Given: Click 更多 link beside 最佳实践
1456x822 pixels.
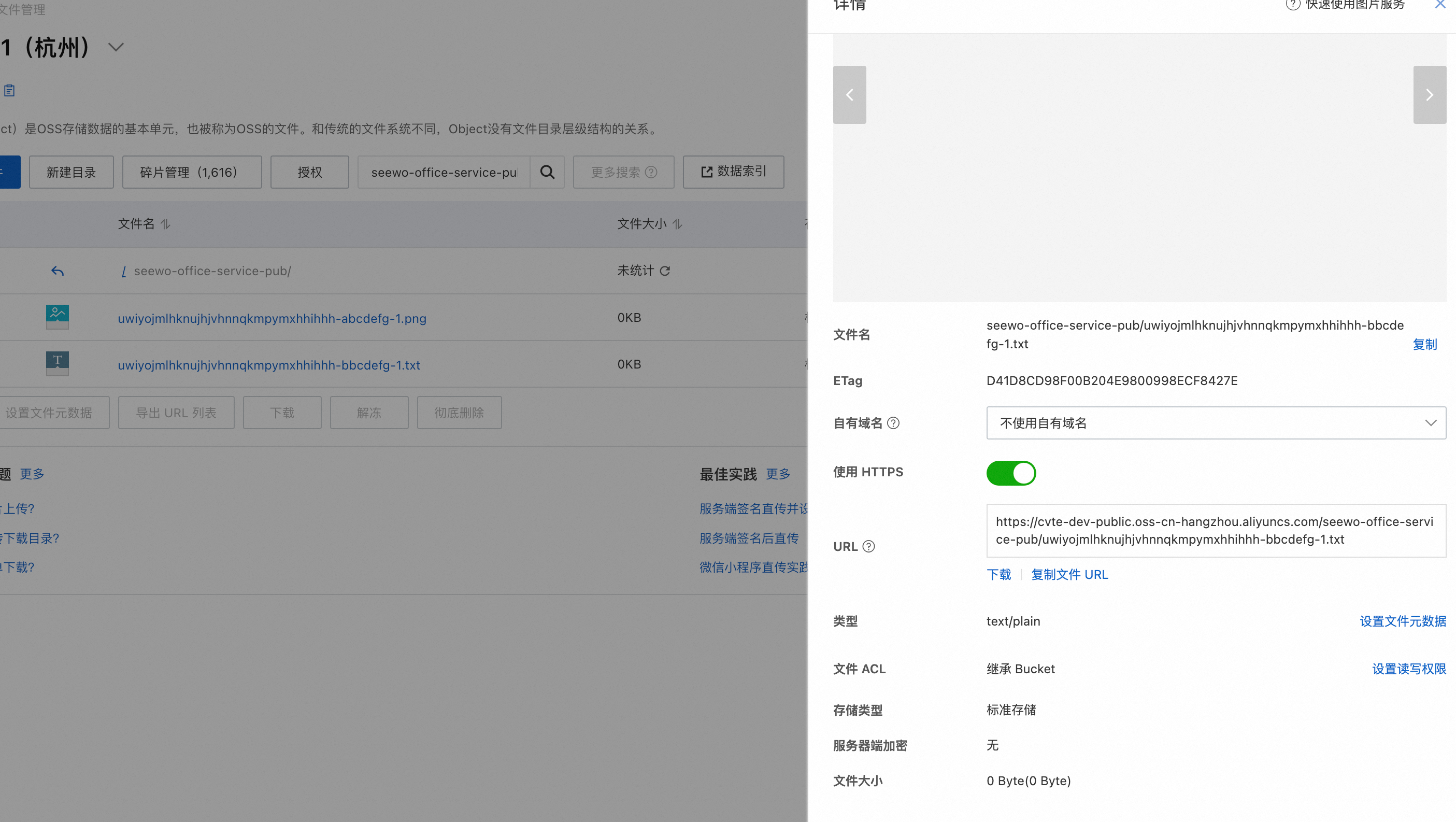Looking at the screenshot, I should 778,474.
